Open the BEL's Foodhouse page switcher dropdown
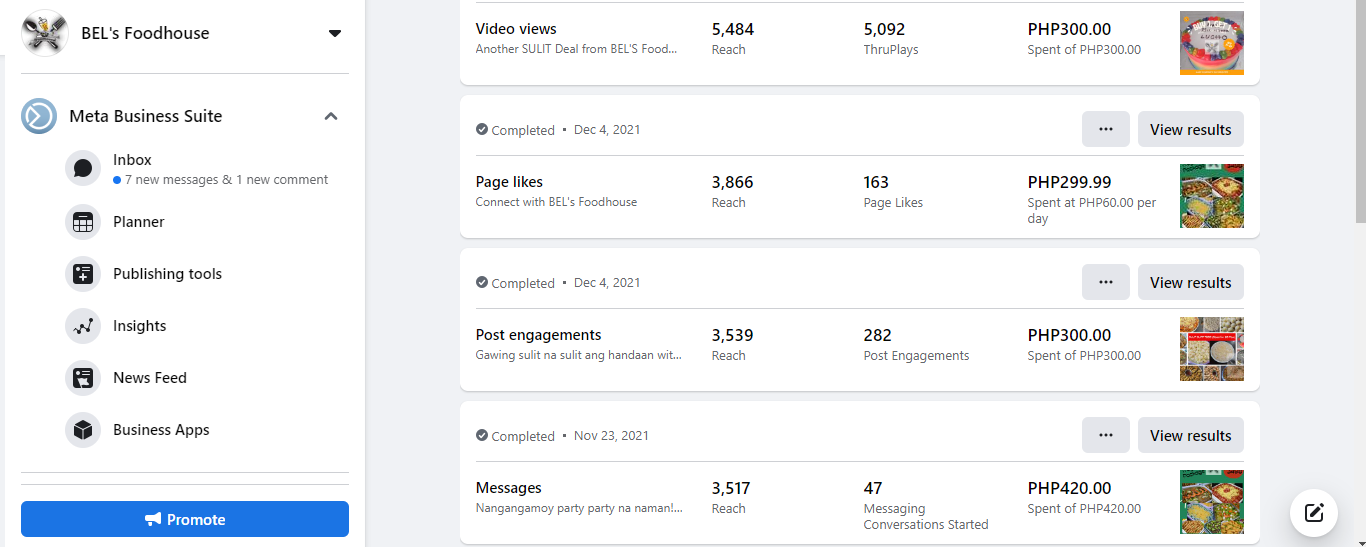The width and height of the screenshot is (1366, 547). tap(334, 33)
